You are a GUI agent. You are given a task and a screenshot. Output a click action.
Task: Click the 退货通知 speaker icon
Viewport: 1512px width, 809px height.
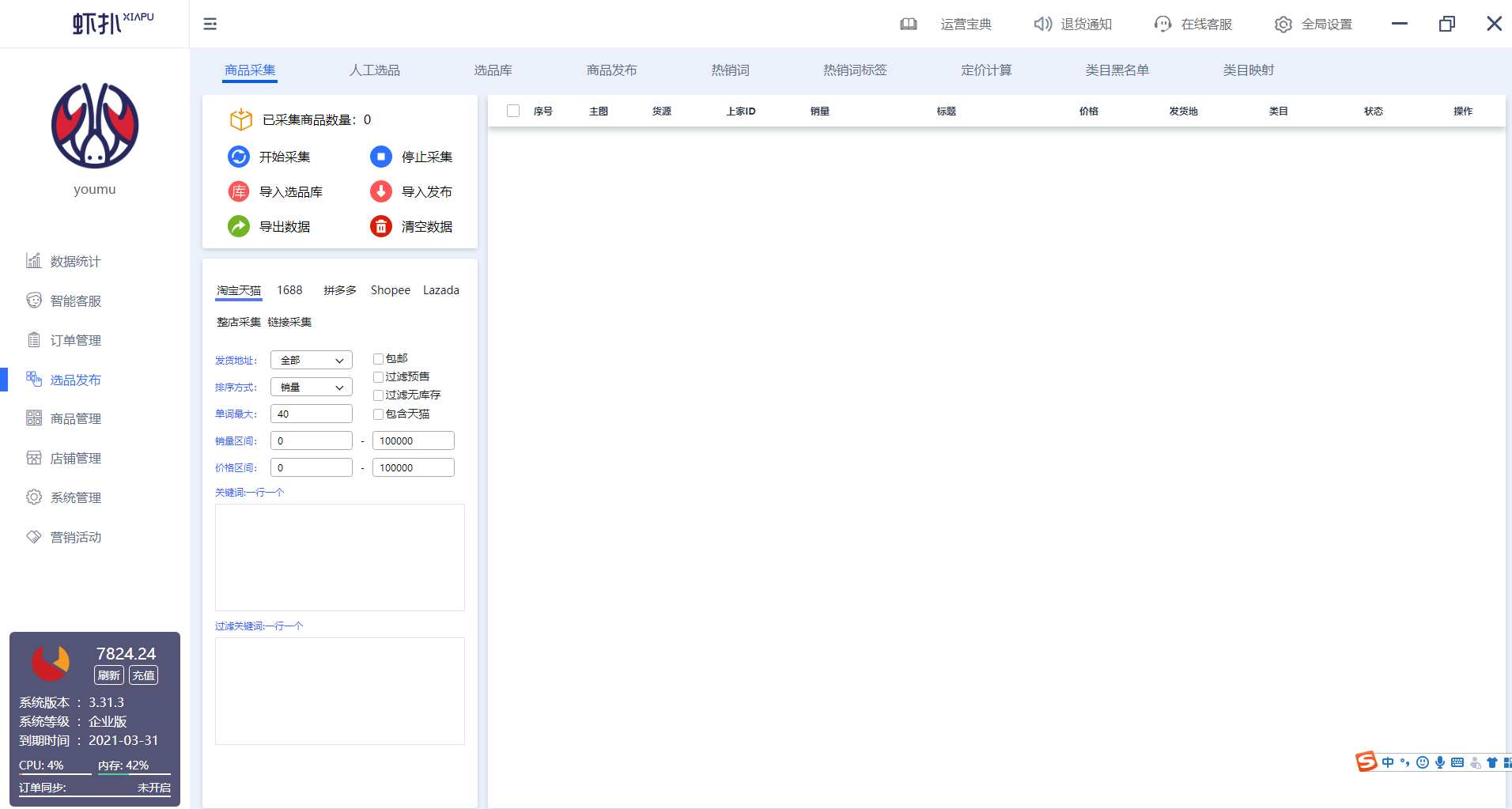coord(1041,24)
